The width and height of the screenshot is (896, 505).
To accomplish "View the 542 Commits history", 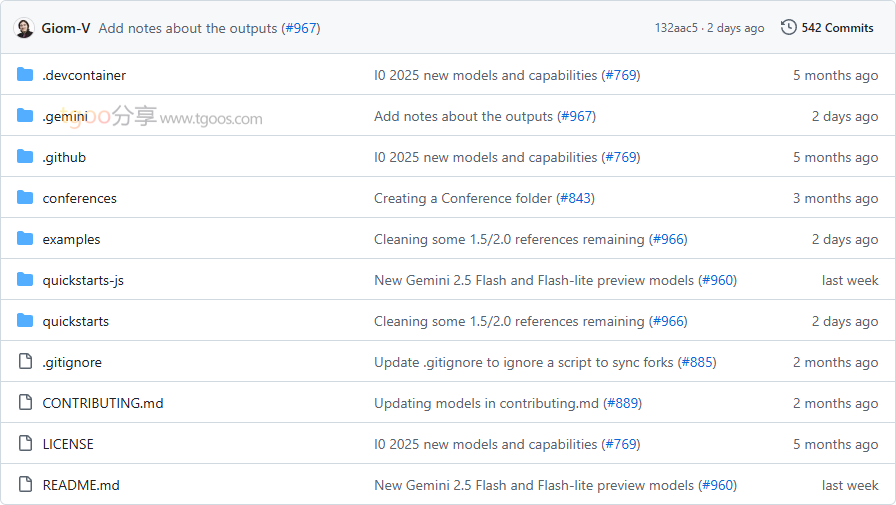I will pyautogui.click(x=837, y=28).
